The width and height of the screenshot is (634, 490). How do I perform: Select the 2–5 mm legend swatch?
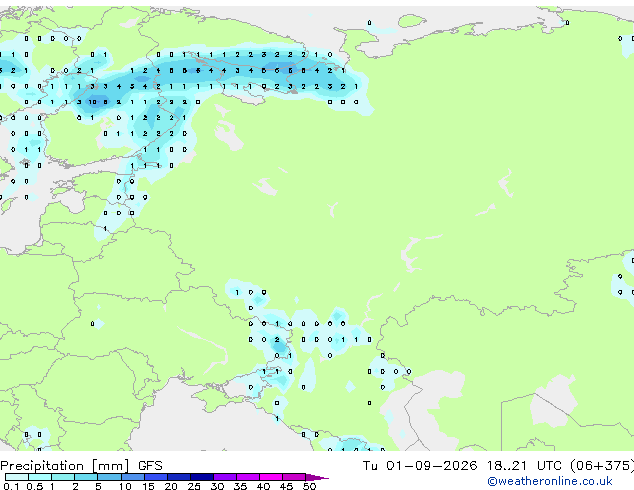point(86,477)
